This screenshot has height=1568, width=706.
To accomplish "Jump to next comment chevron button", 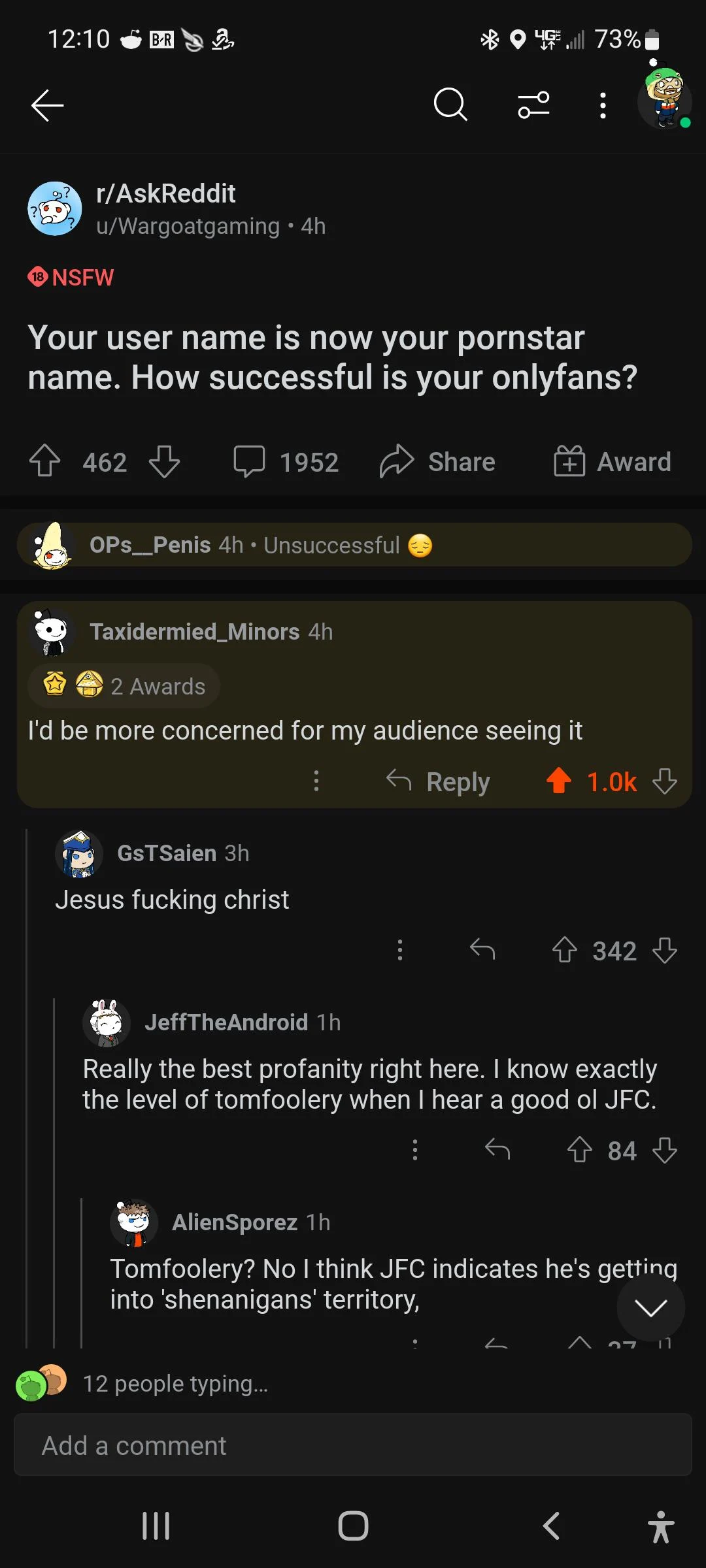I will 650,1307.
